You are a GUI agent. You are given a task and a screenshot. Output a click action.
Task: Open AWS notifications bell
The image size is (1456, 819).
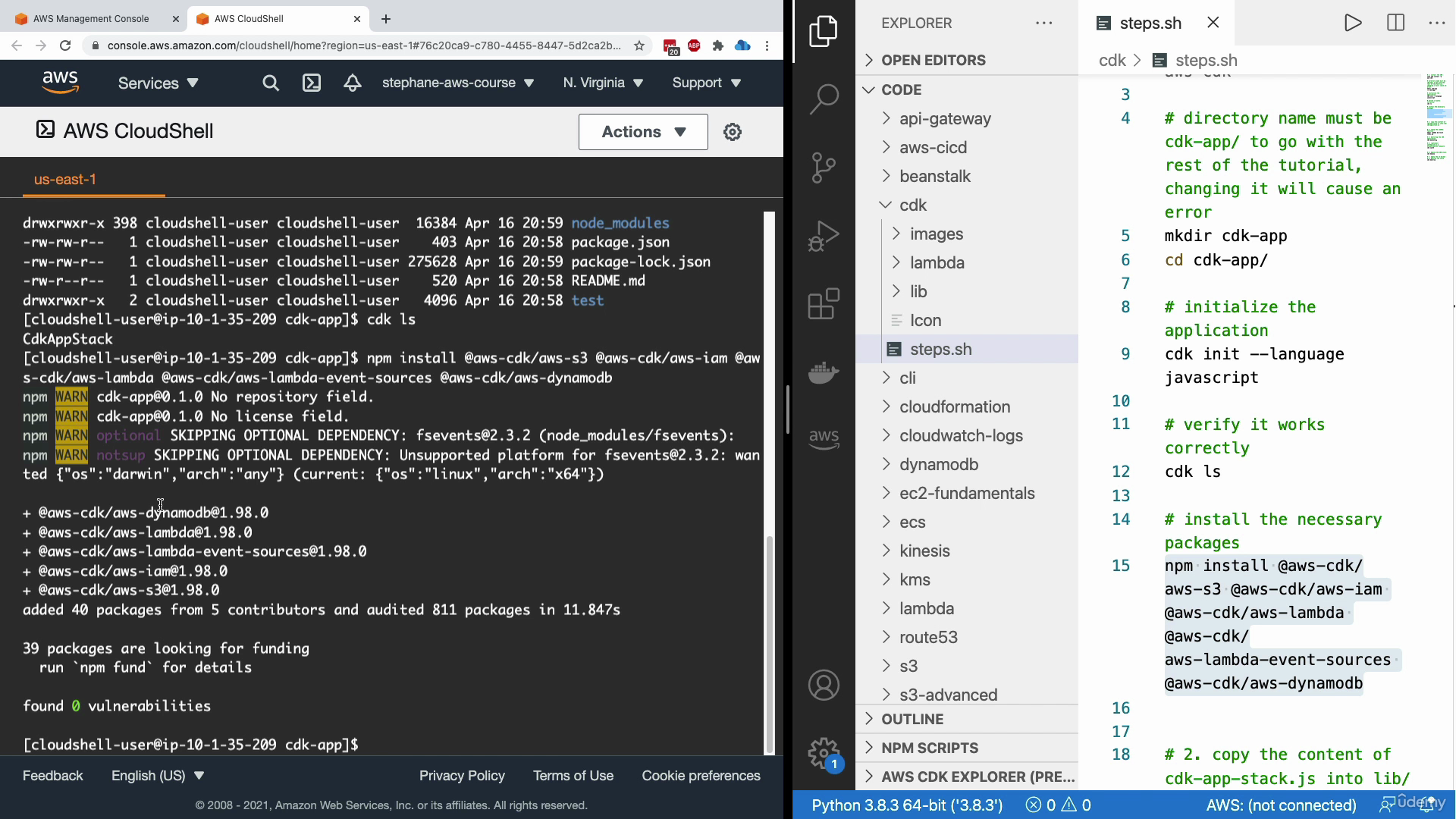pyautogui.click(x=352, y=83)
